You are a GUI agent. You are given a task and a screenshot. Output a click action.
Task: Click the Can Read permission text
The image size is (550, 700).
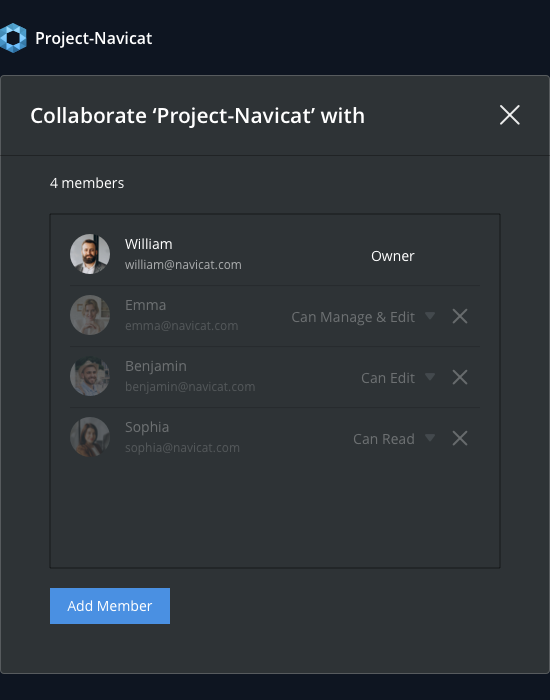(384, 439)
